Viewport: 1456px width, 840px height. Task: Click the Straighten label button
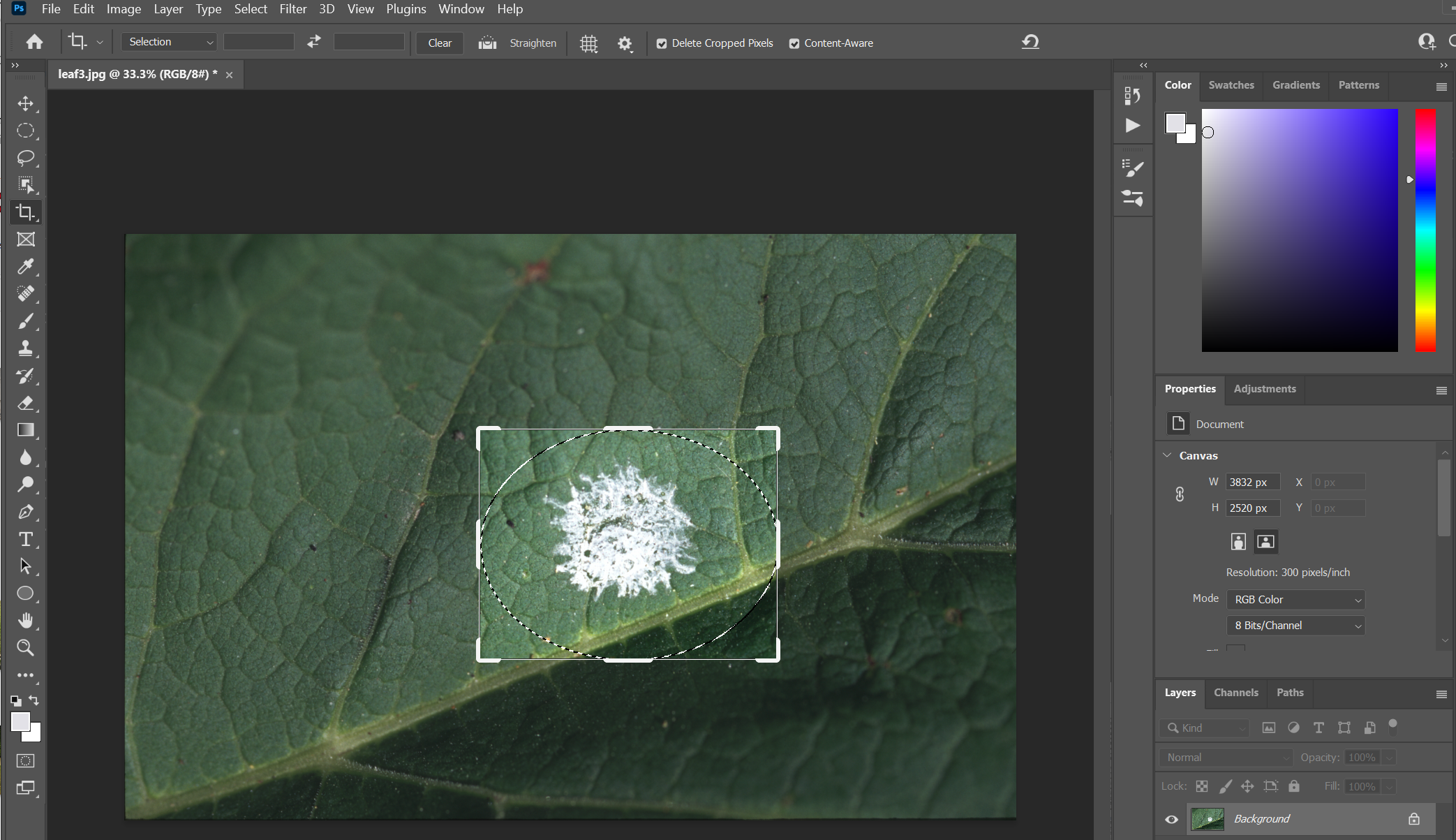click(x=533, y=43)
